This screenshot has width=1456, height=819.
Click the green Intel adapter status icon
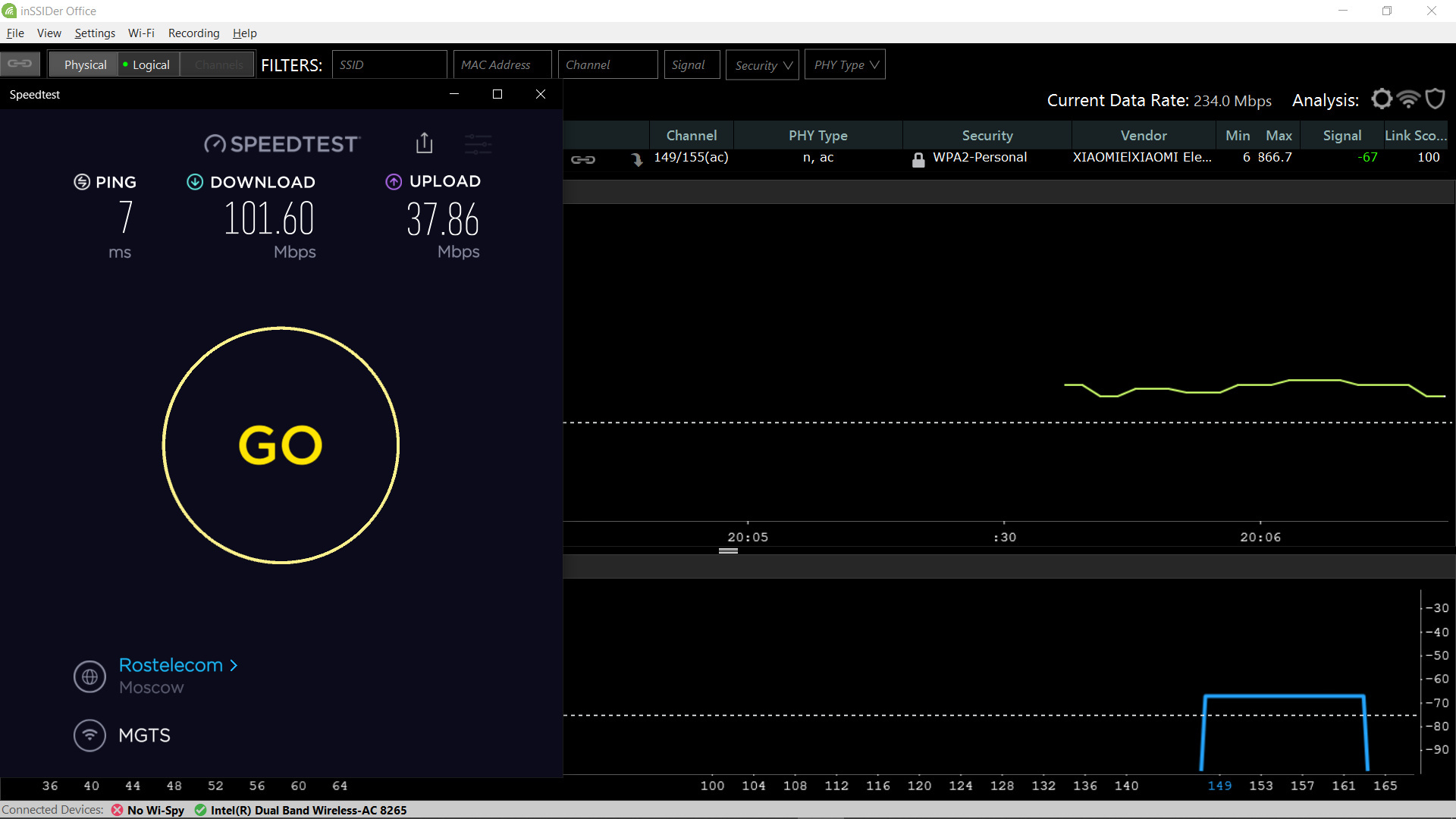click(201, 810)
